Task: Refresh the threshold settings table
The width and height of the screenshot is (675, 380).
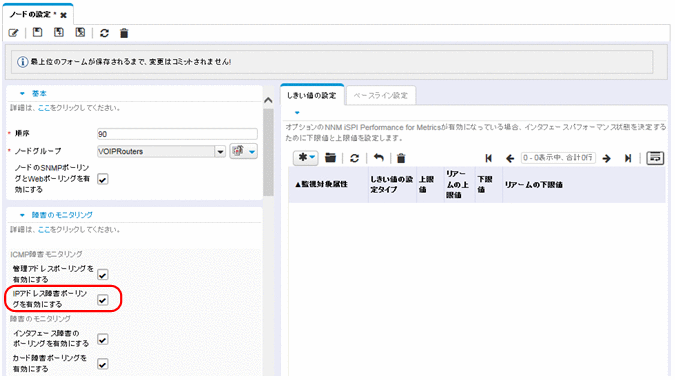Action: click(x=354, y=158)
